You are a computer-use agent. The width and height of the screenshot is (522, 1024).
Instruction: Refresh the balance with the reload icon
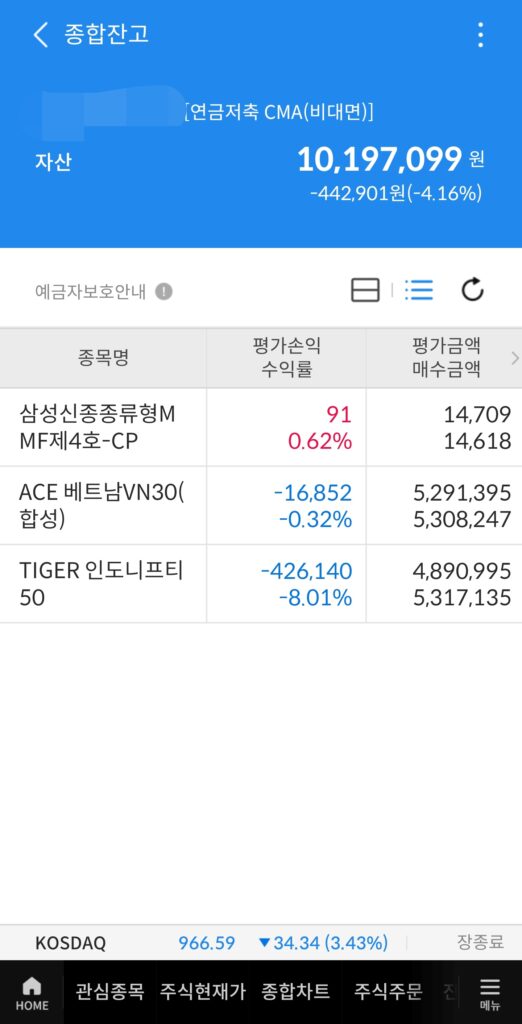pos(472,290)
